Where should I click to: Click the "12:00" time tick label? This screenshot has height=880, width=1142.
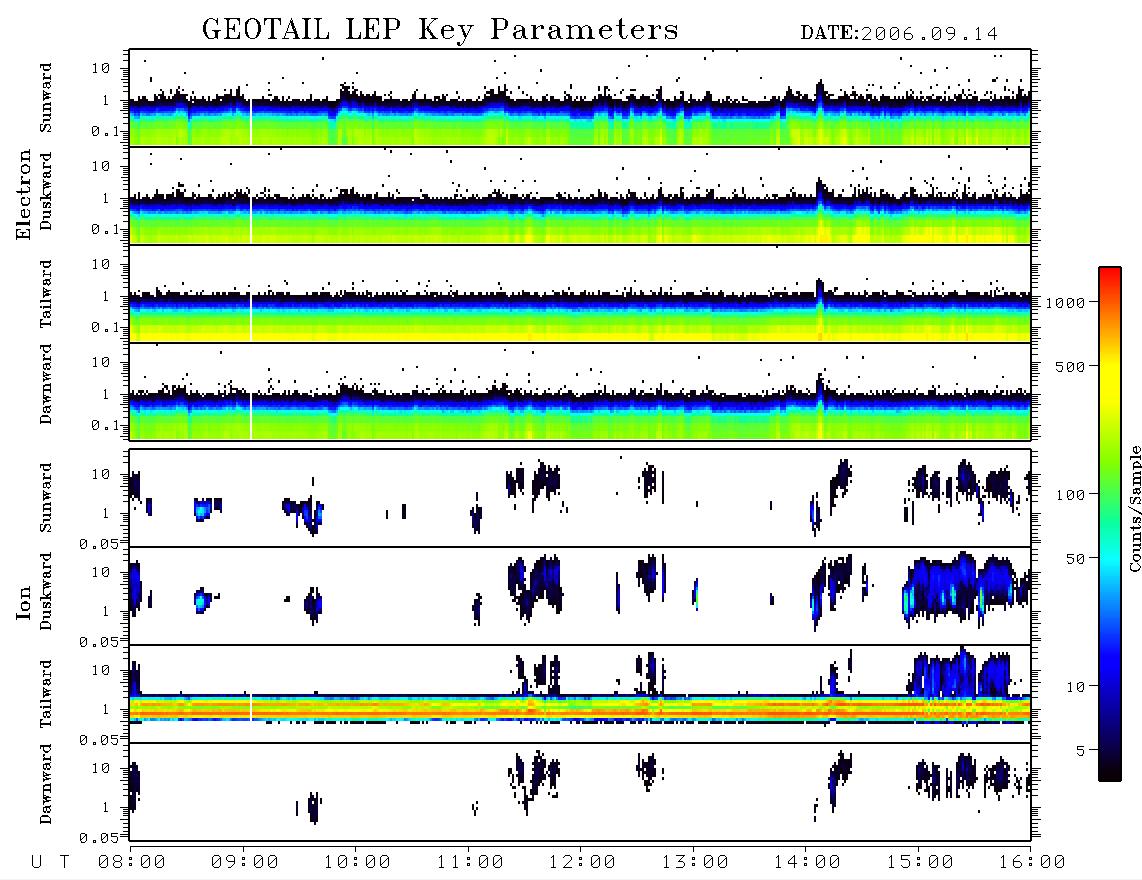pyautogui.click(x=582, y=863)
